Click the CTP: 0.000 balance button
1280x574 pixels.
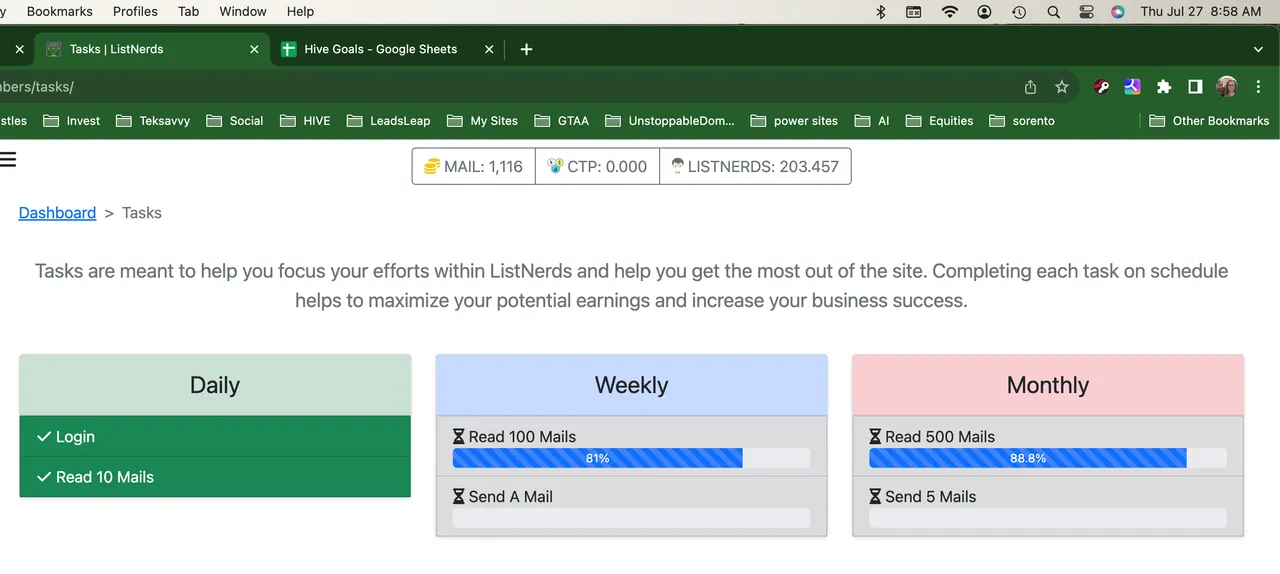598,167
